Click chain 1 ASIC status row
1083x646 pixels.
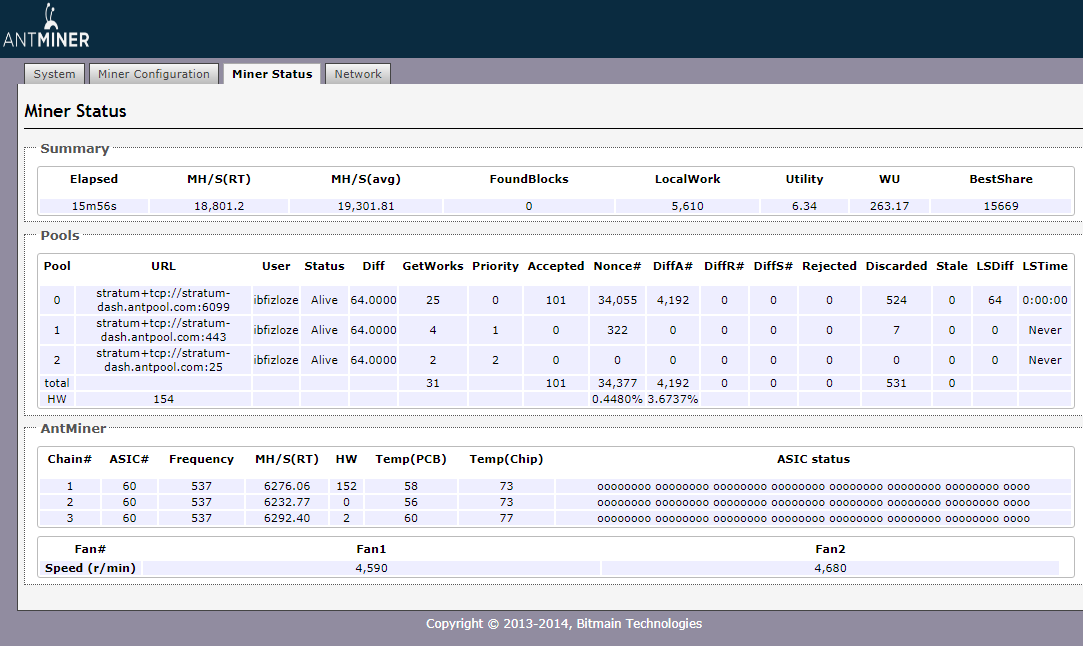[x=813, y=486]
